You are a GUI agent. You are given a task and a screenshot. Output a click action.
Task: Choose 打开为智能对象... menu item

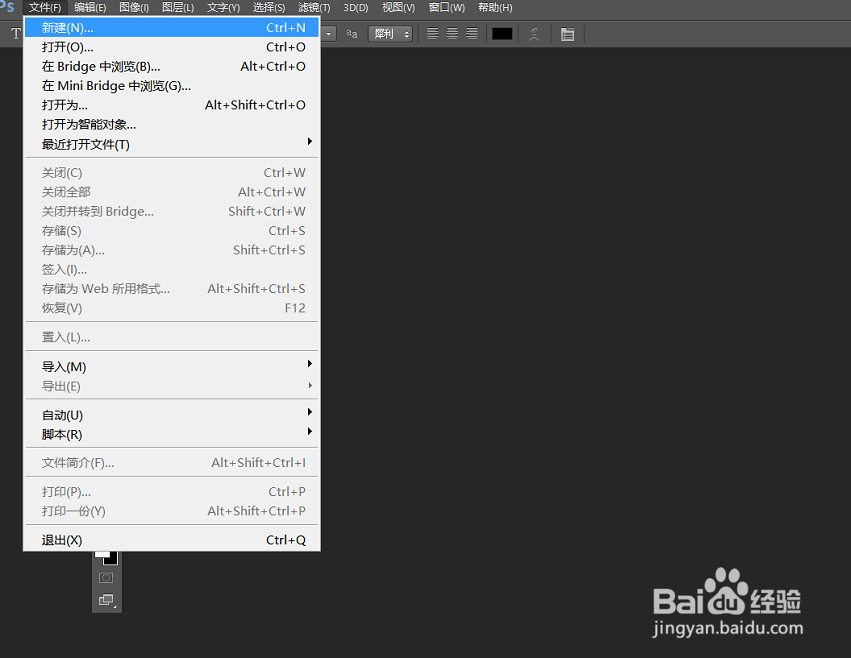170,124
